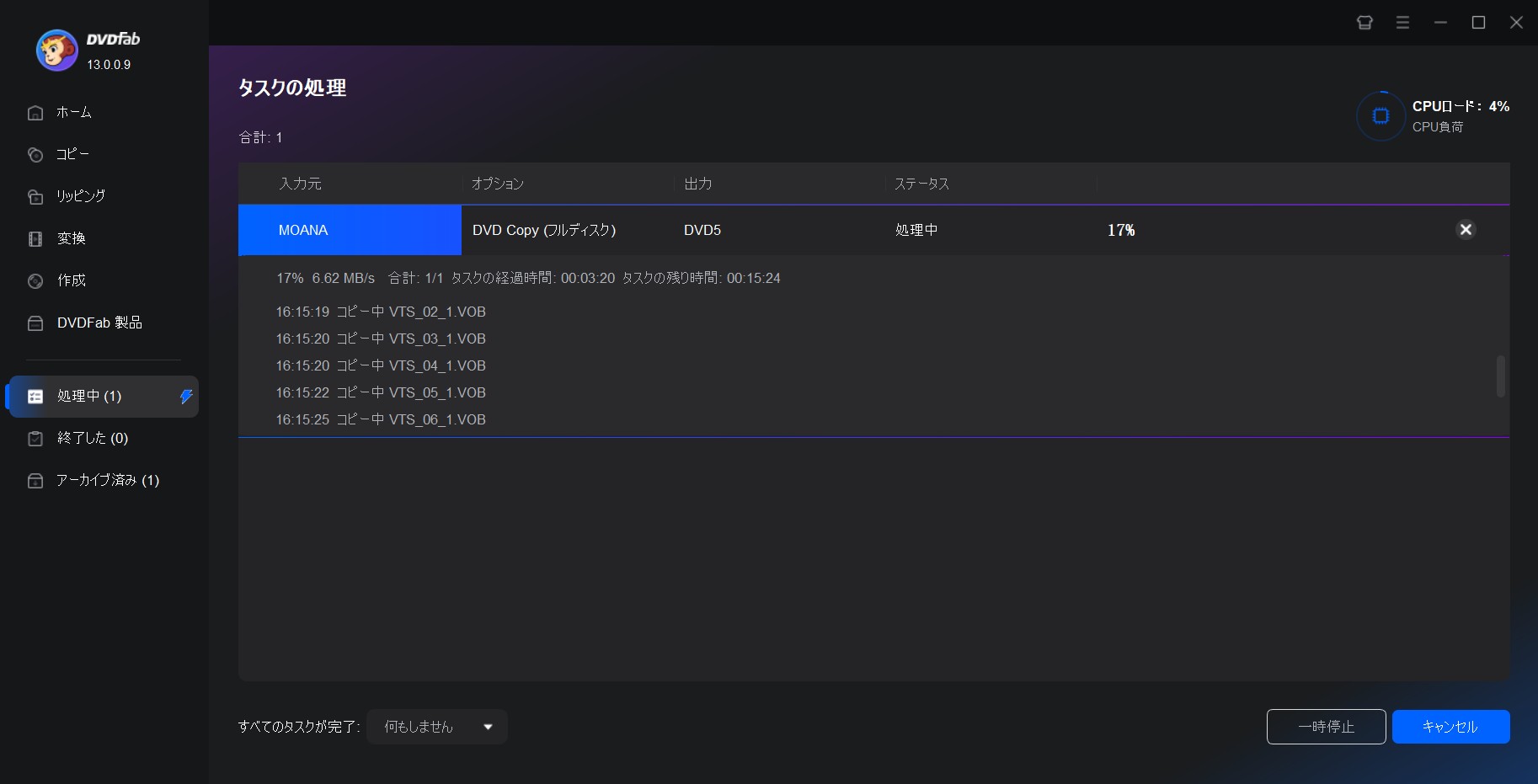Go to ホーム in sidebar
The image size is (1538, 784).
(x=74, y=112)
